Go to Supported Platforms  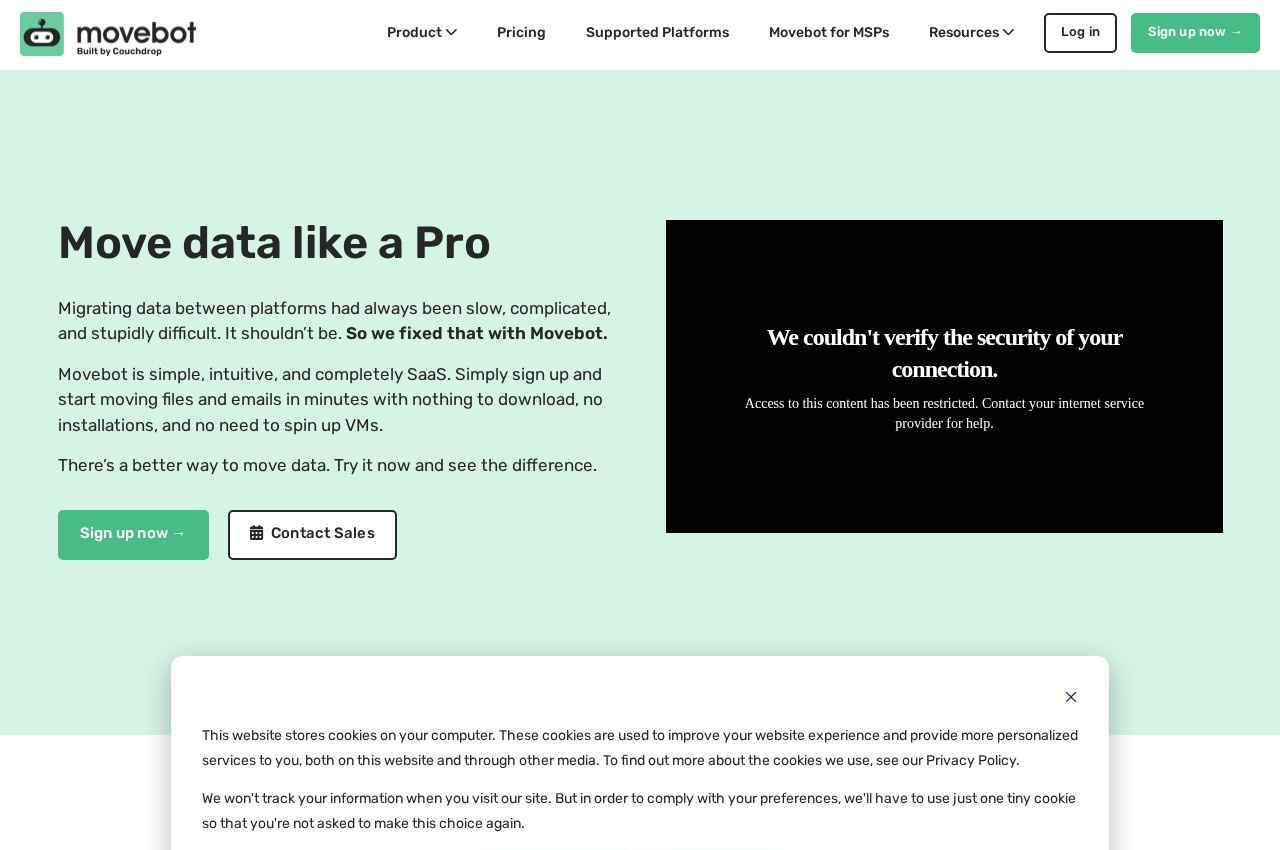[x=657, y=33]
